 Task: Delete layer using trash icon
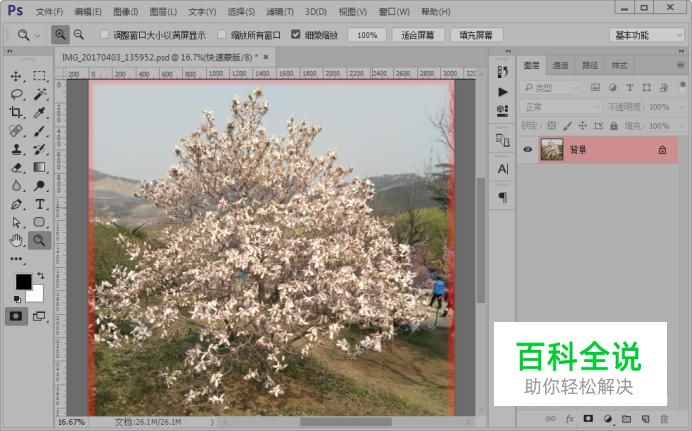click(662, 418)
